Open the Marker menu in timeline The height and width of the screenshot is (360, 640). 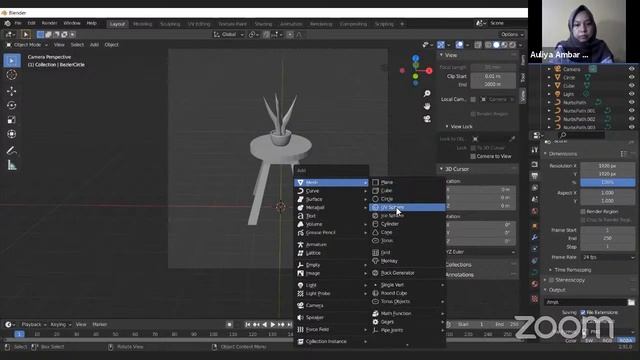pos(100,324)
